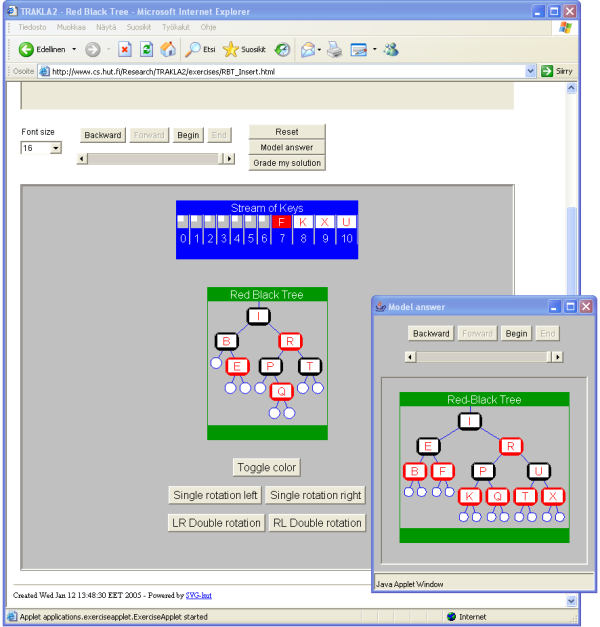The image size is (600, 627).
Task: Click the Reset button
Action: coord(287,132)
